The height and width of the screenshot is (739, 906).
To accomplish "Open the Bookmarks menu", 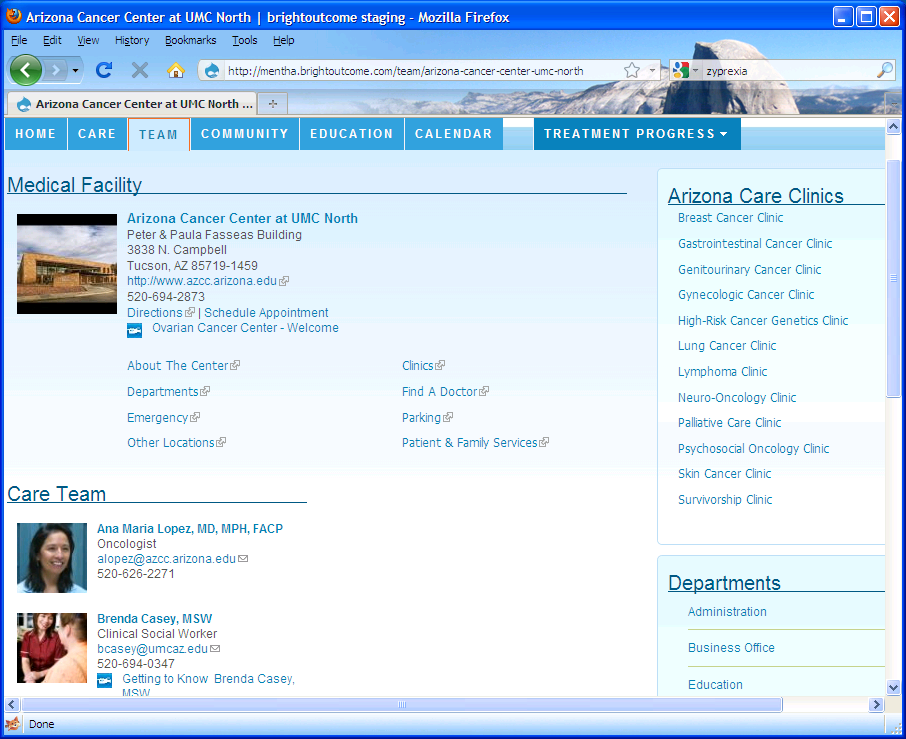I will [191, 40].
